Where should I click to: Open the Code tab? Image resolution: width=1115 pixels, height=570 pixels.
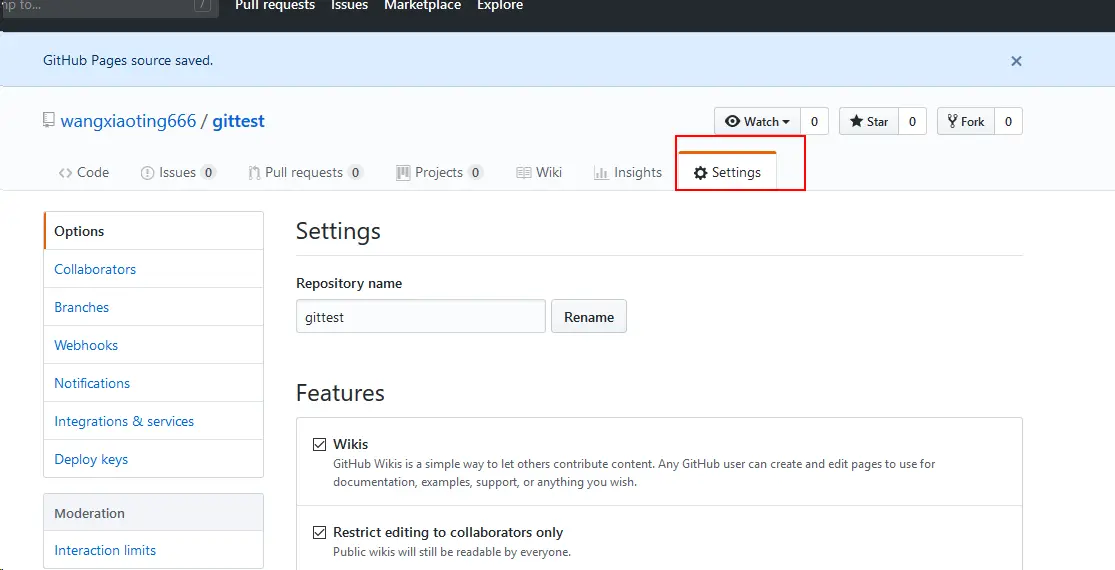[x=84, y=173]
